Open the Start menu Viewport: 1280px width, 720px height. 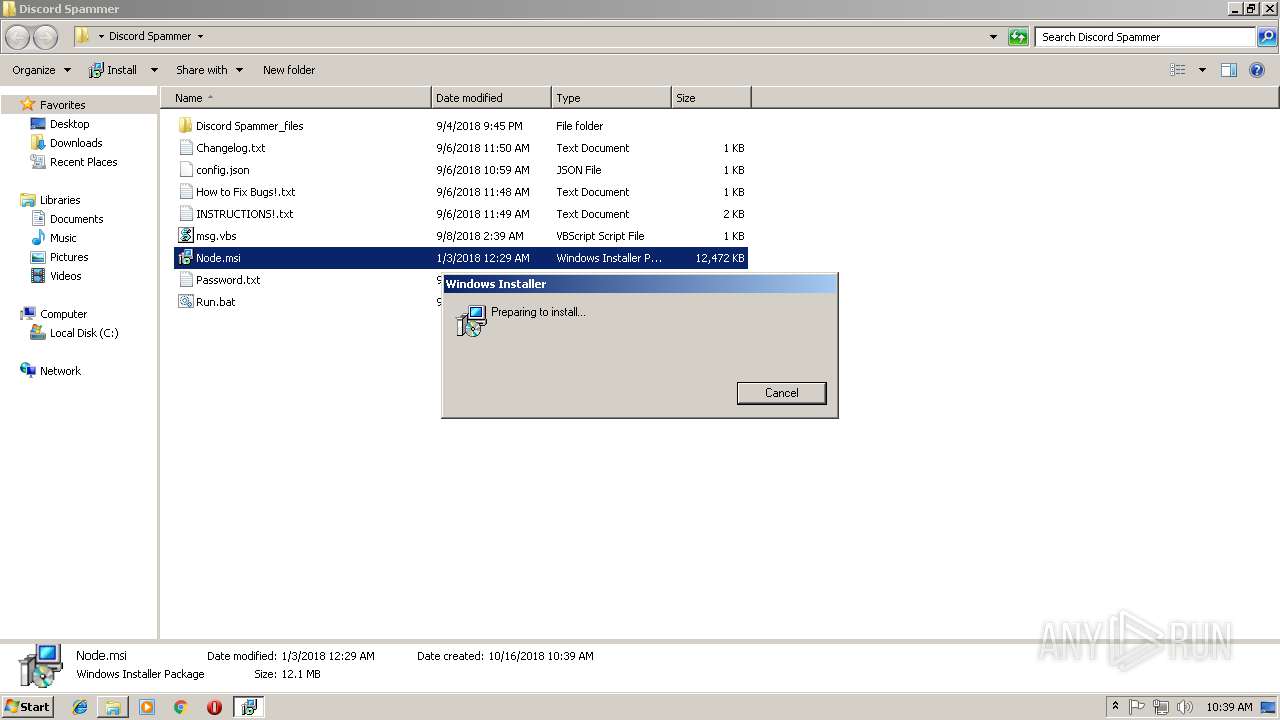coord(27,707)
